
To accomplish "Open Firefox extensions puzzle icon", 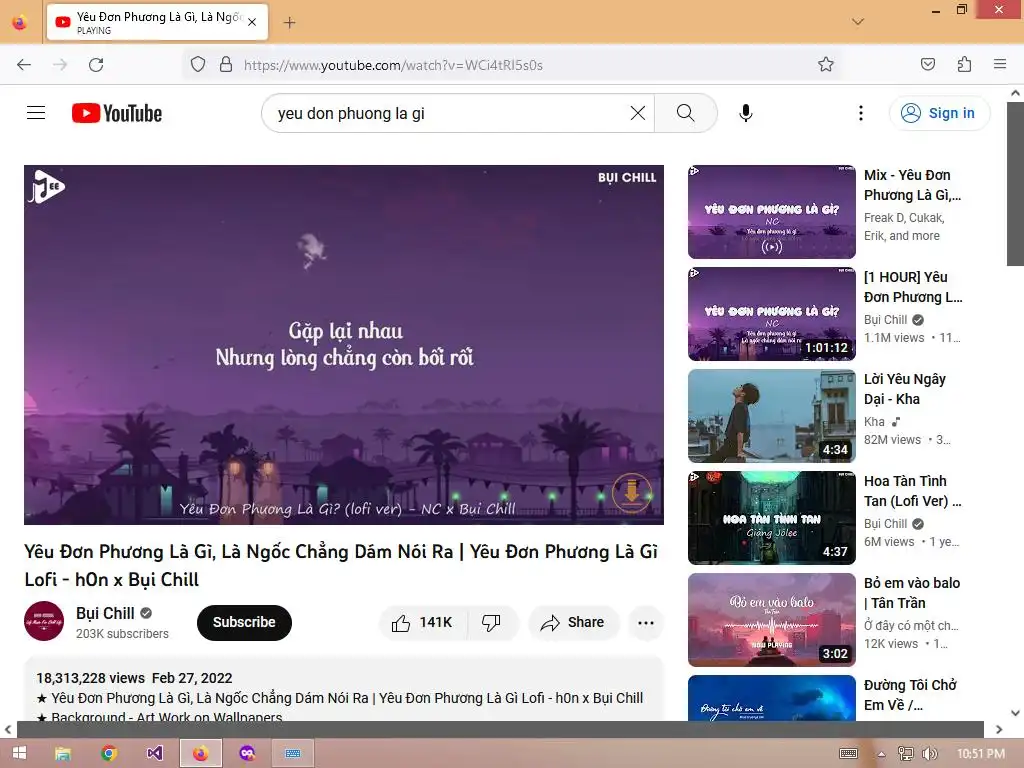I will (x=964, y=64).
